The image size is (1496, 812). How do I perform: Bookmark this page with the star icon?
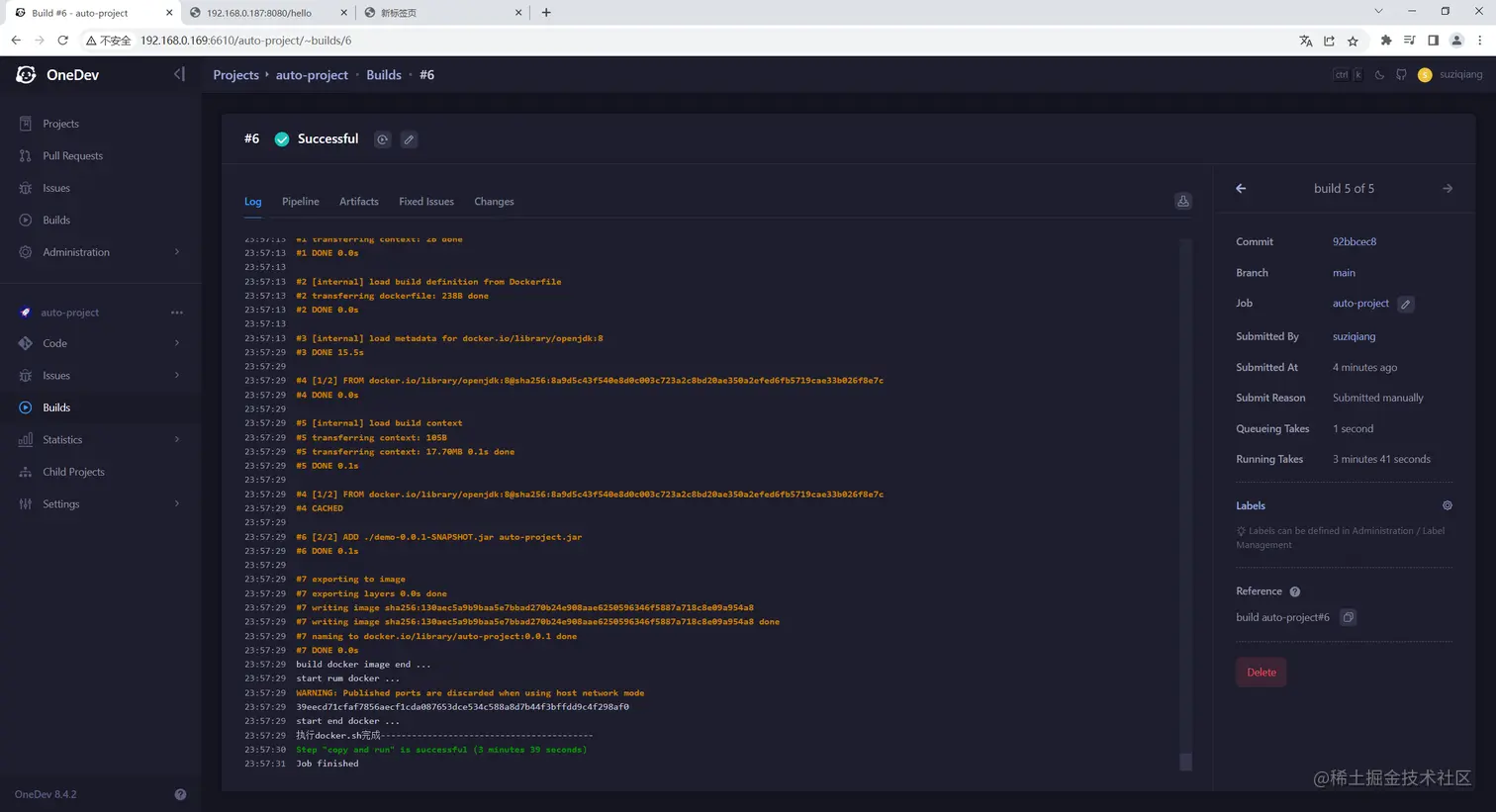pos(1353,41)
